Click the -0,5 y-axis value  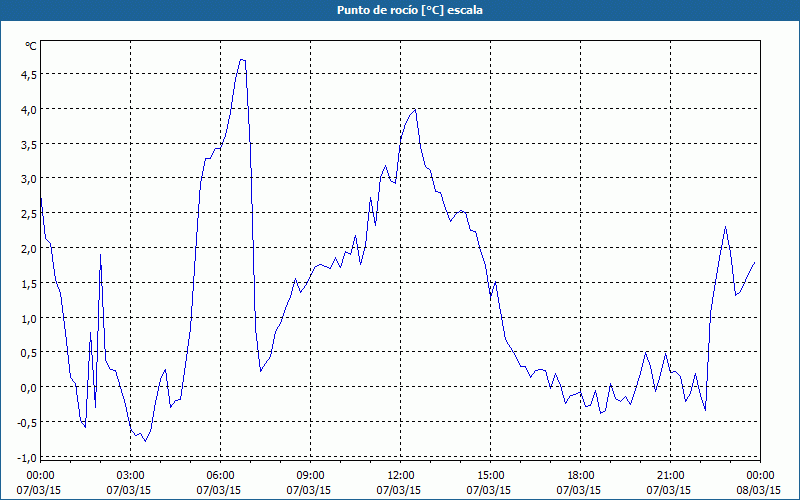pos(26,422)
